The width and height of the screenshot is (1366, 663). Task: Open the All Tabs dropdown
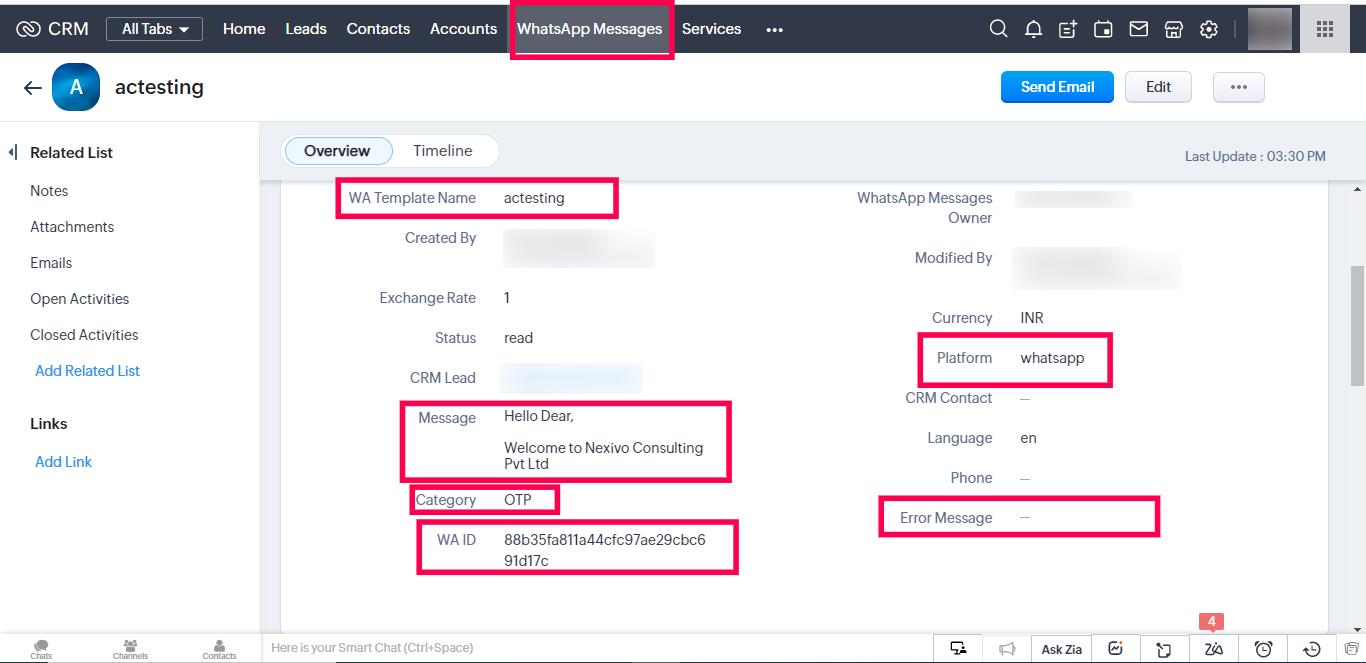pos(154,29)
